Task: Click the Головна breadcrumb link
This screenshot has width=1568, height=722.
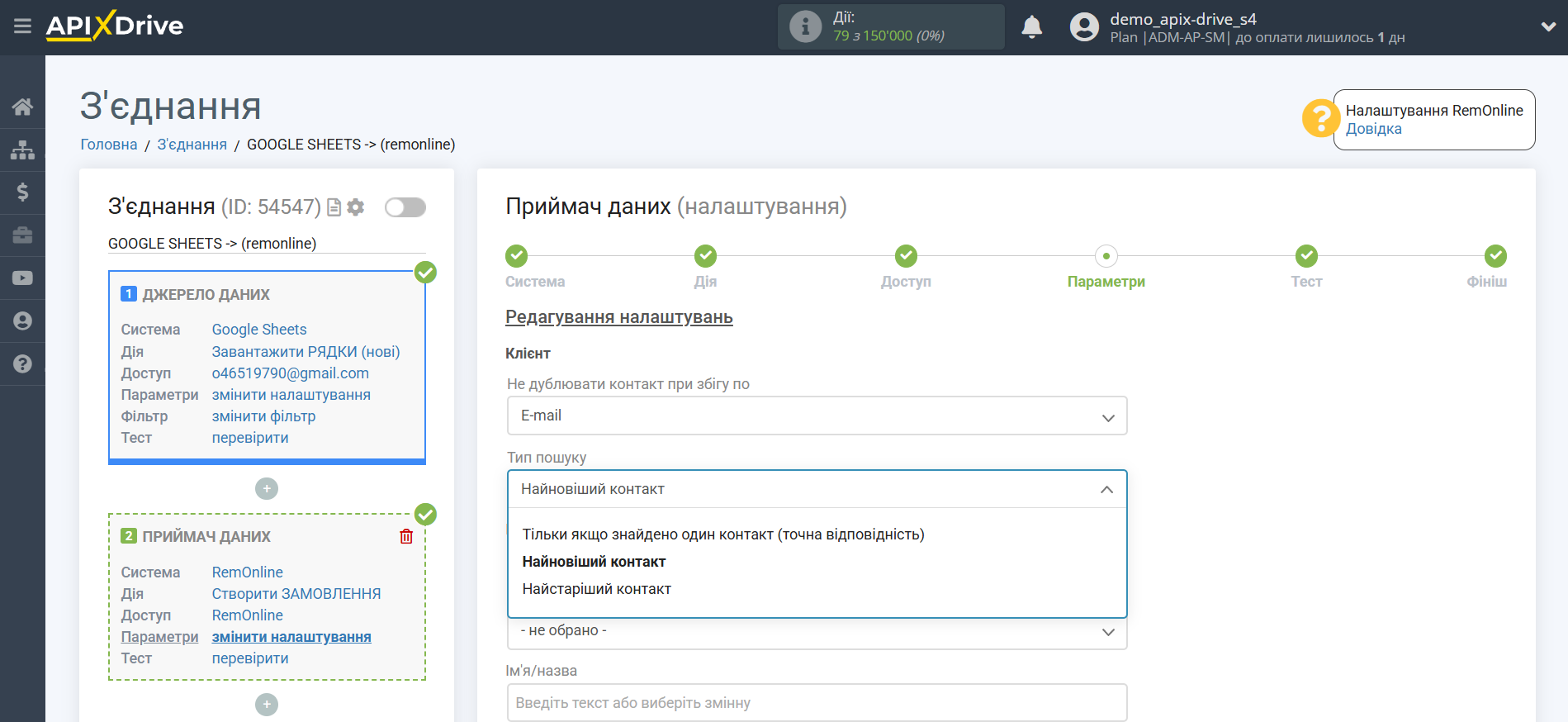Action: click(x=109, y=145)
